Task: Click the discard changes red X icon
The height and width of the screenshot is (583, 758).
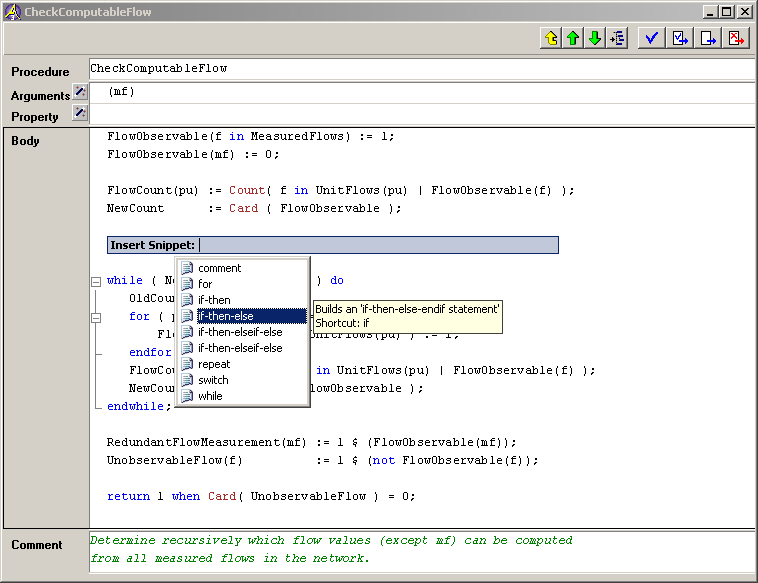Action: coord(736,38)
